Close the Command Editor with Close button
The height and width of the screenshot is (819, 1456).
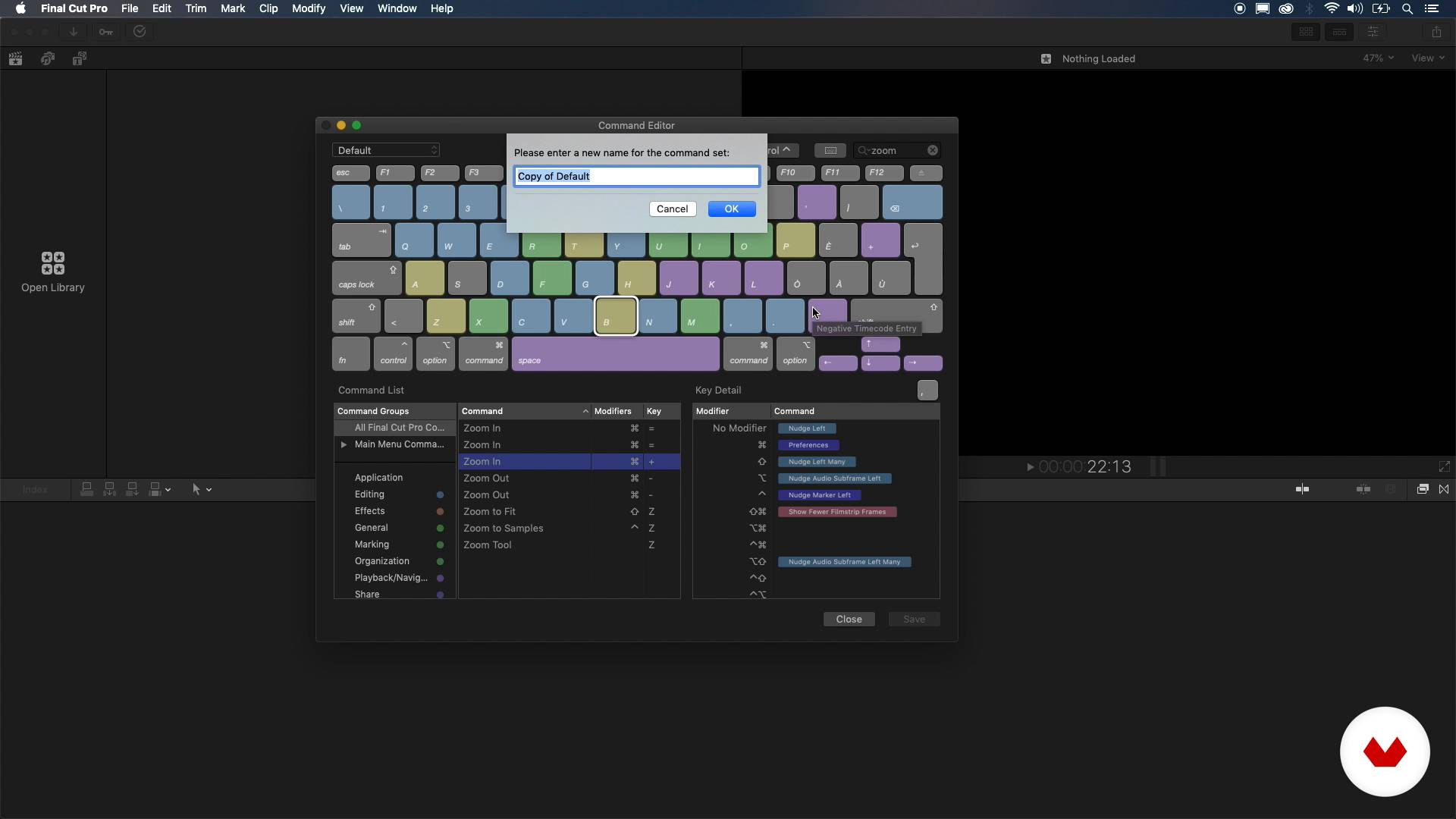(x=849, y=619)
